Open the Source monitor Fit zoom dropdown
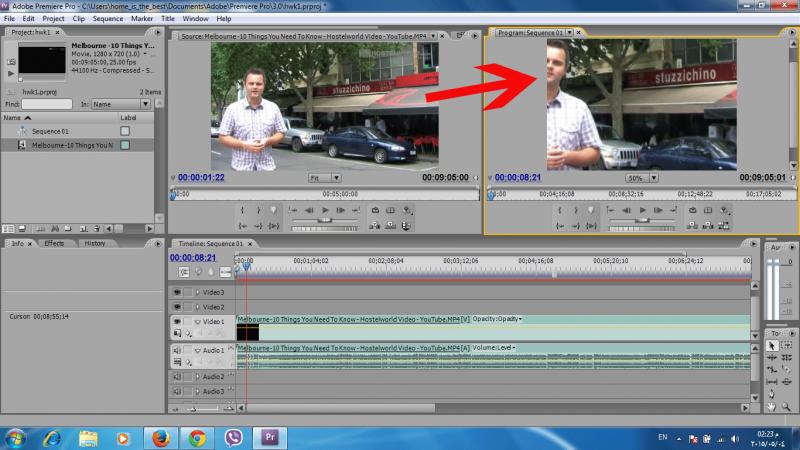The image size is (800, 450). pos(324,177)
